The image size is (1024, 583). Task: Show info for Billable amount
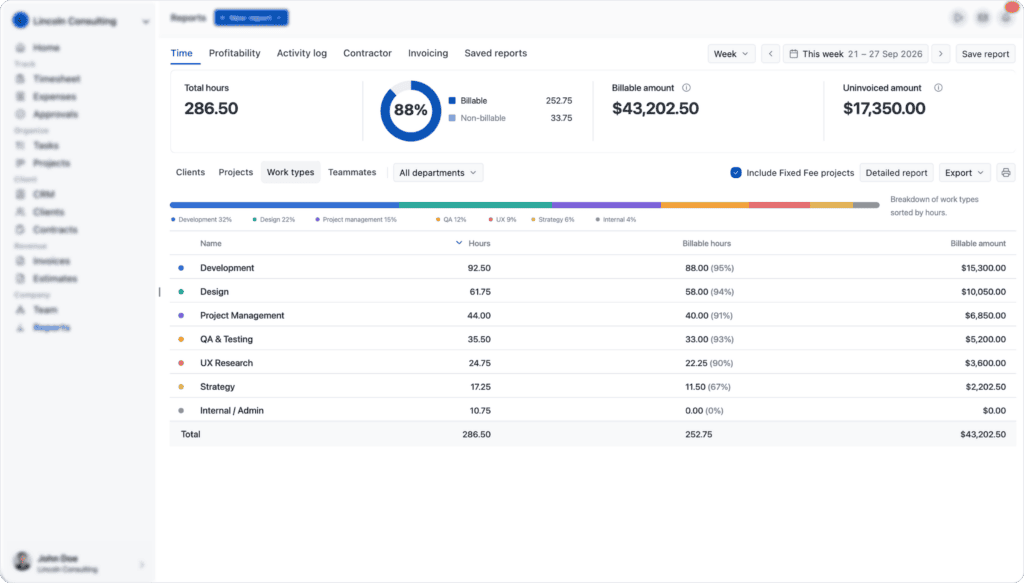686,87
